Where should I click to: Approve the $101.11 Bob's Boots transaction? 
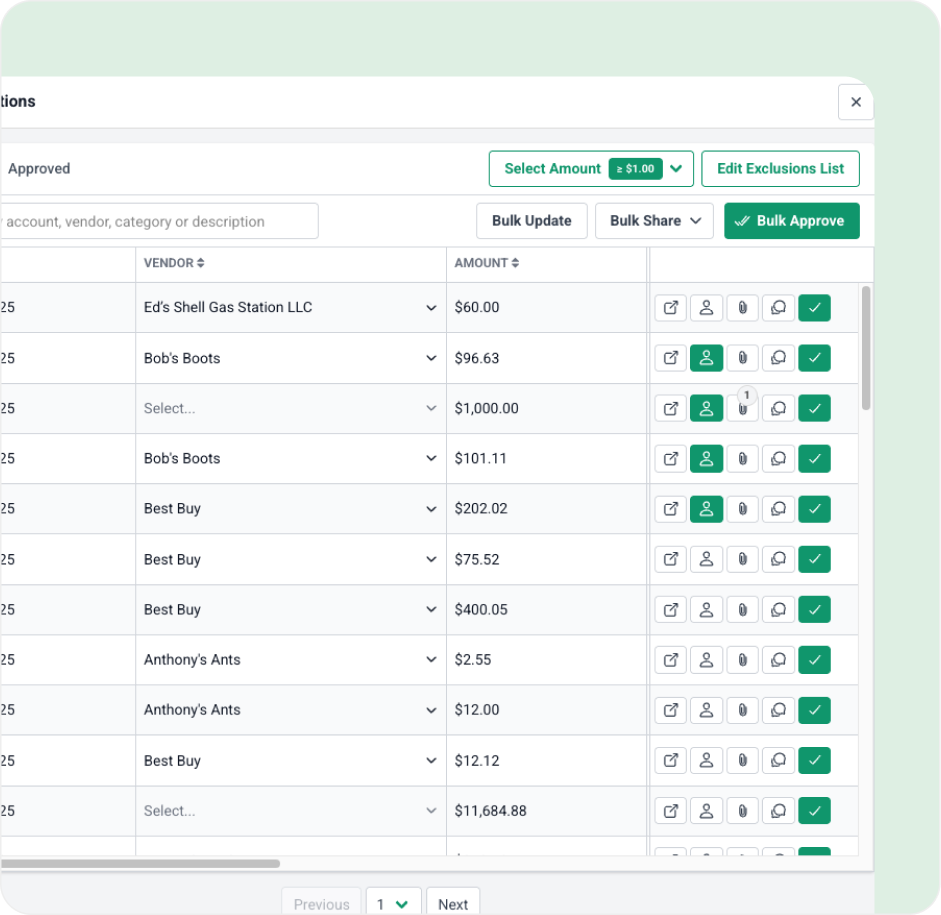click(814, 458)
